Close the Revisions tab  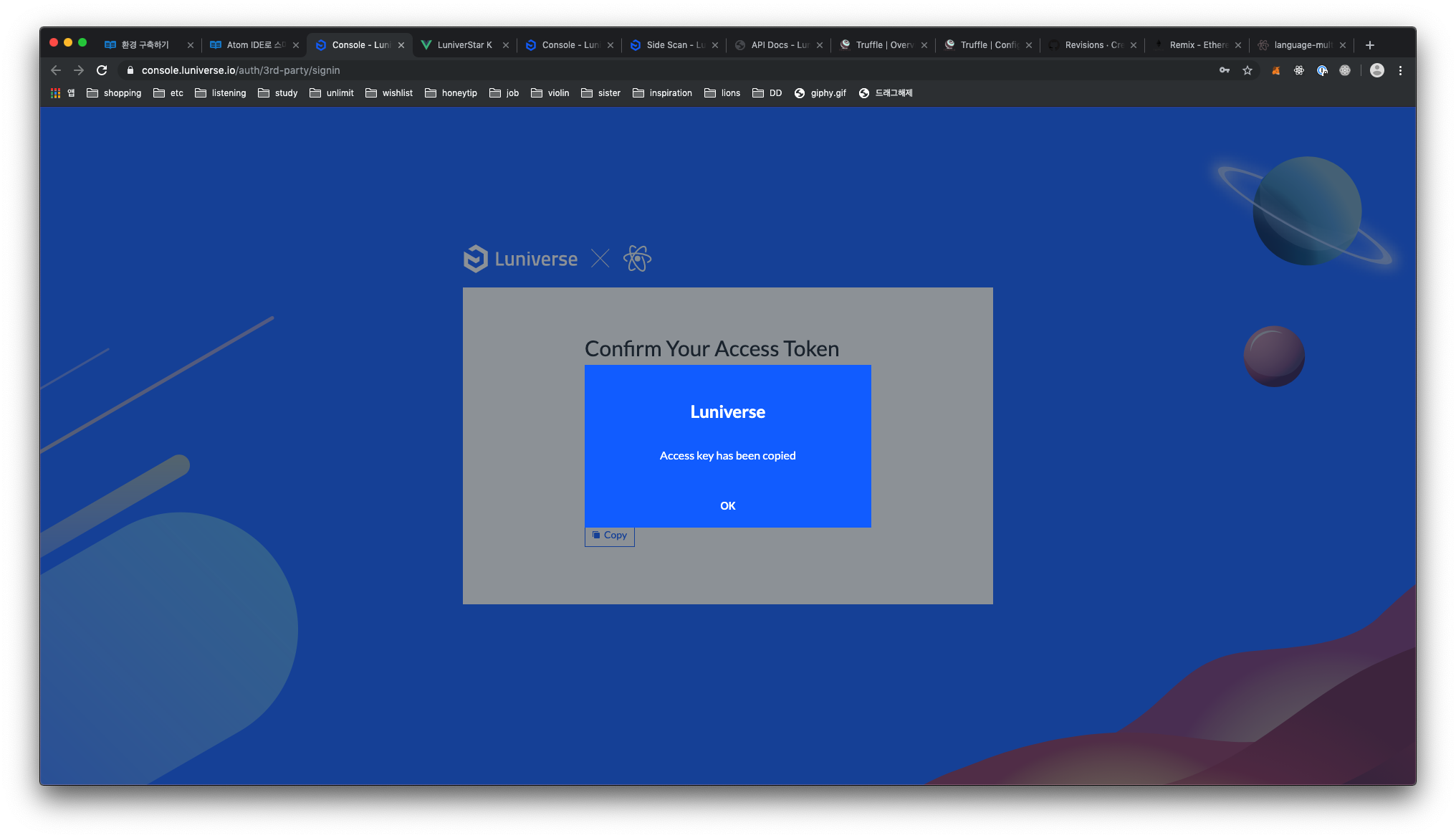[x=1134, y=45]
